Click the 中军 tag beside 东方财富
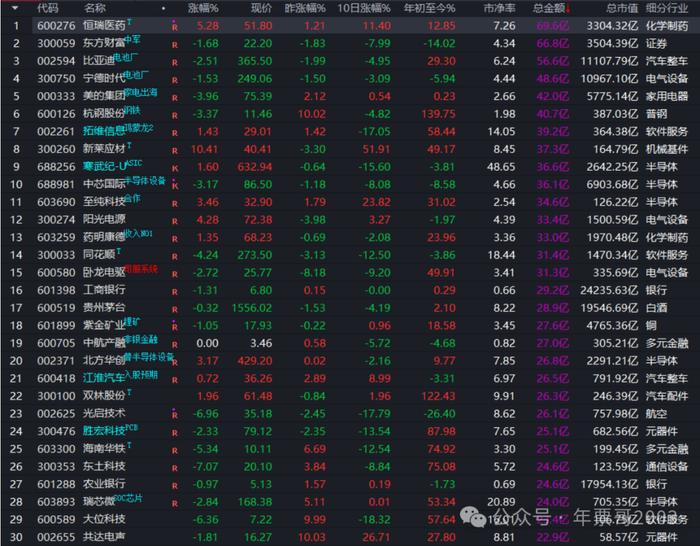 click(x=133, y=40)
